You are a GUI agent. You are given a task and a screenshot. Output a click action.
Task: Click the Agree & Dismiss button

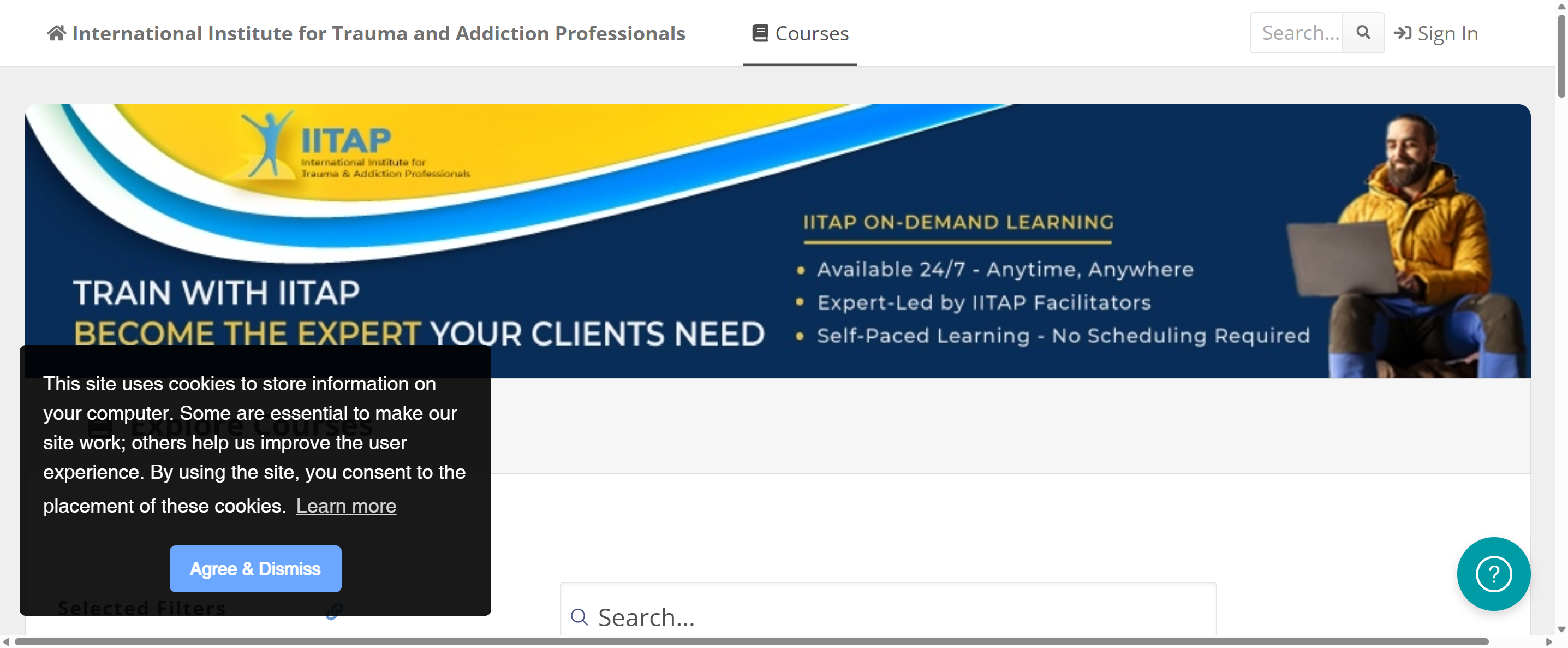[255, 568]
